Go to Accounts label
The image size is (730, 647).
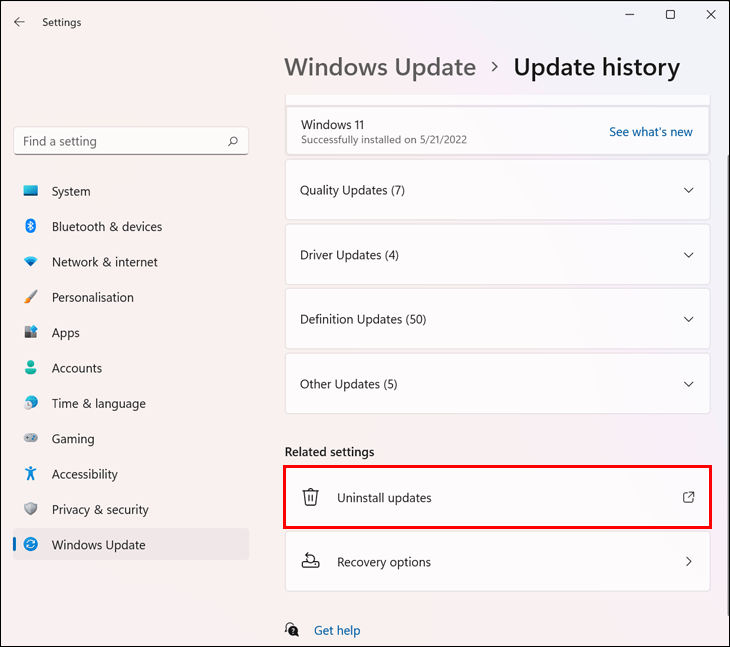[77, 368]
